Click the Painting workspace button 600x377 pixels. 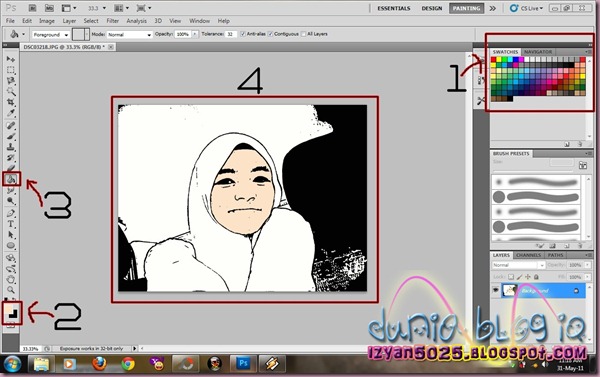pos(466,8)
